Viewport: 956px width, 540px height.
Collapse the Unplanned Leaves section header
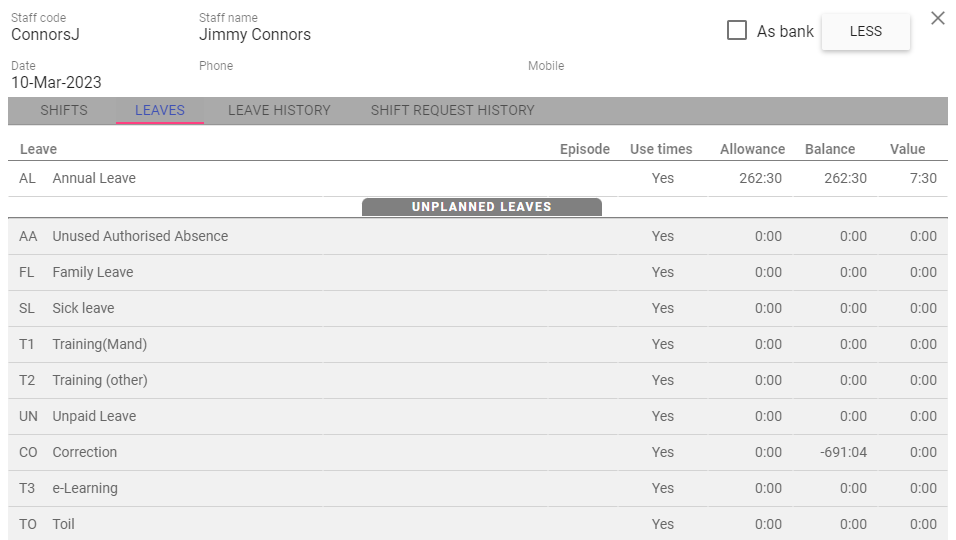[481, 207]
